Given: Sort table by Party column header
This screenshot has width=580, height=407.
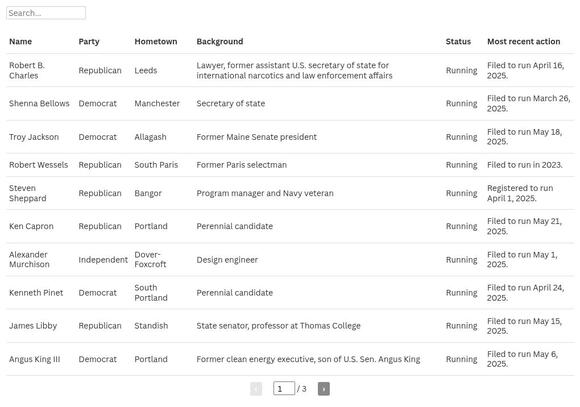Looking at the screenshot, I should [x=89, y=41].
